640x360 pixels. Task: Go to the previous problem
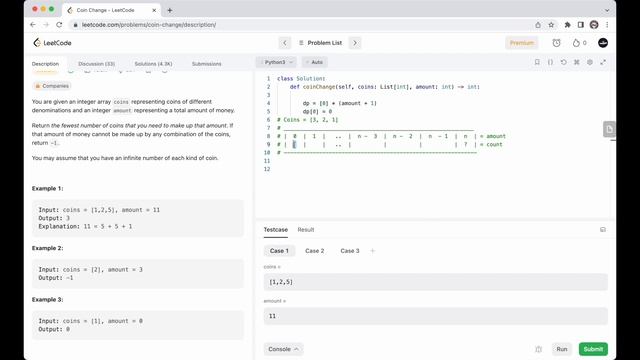285,43
